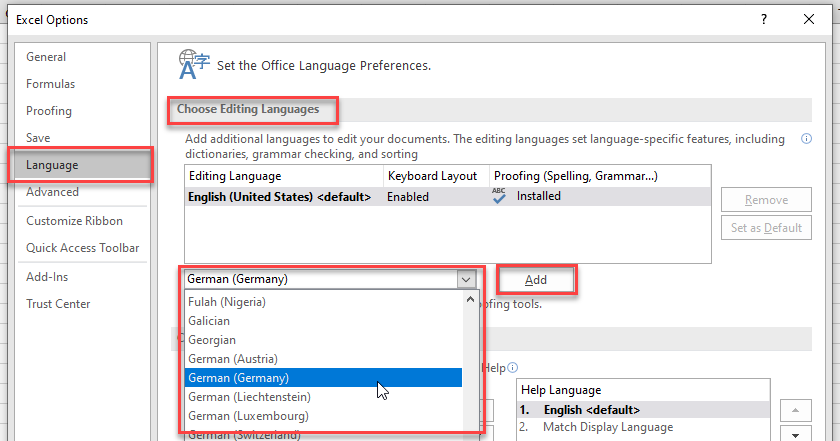840x441 pixels.
Task: Click the Proofing column header
Action: point(600,176)
